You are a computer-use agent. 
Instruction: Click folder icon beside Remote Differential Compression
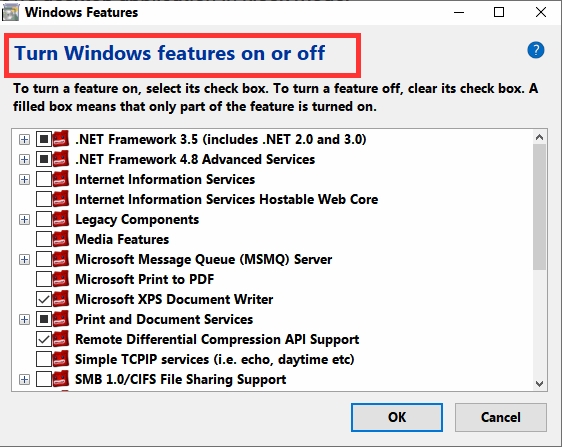pyautogui.click(x=61, y=339)
